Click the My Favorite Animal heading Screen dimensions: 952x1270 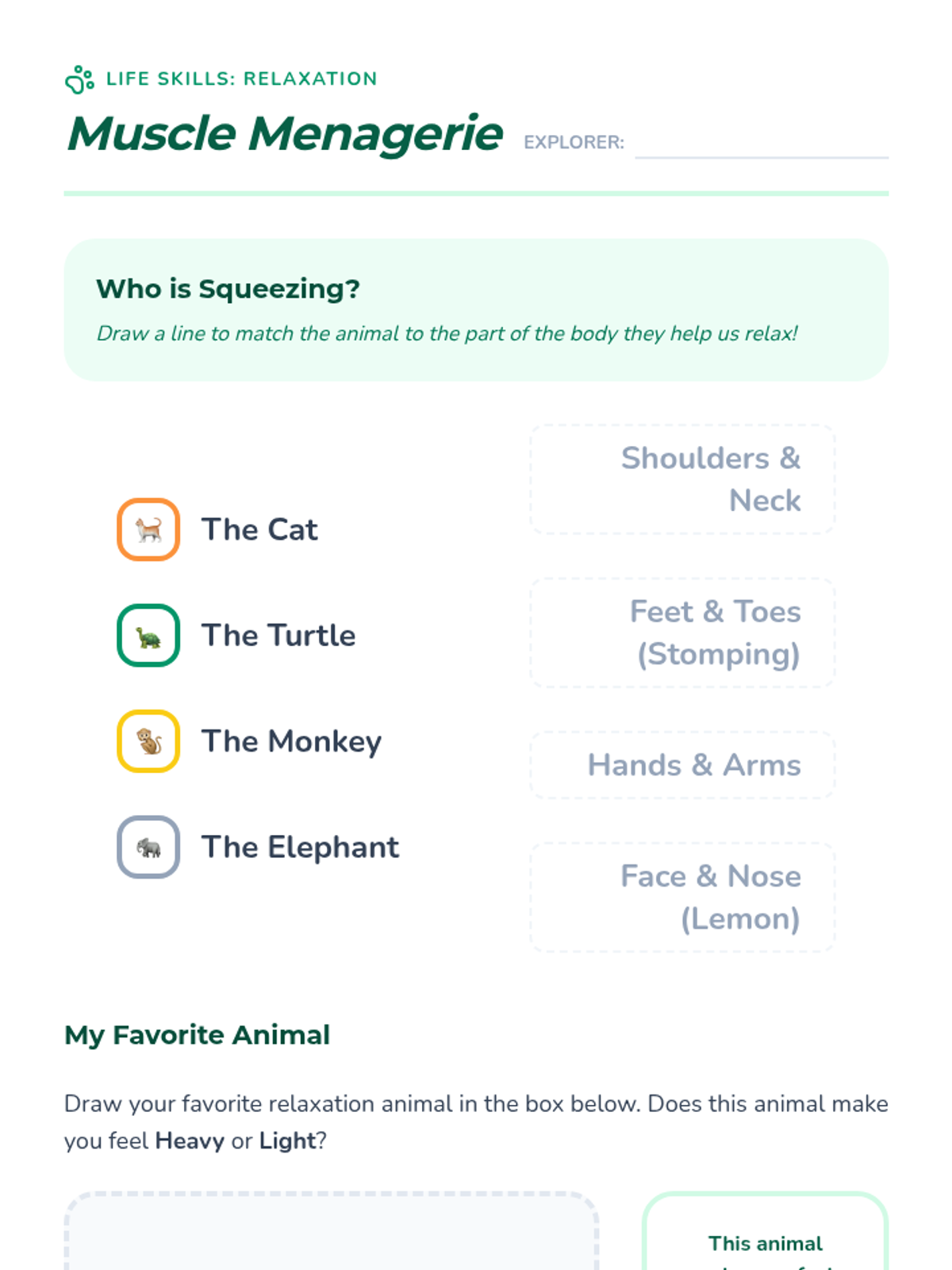[197, 1035]
